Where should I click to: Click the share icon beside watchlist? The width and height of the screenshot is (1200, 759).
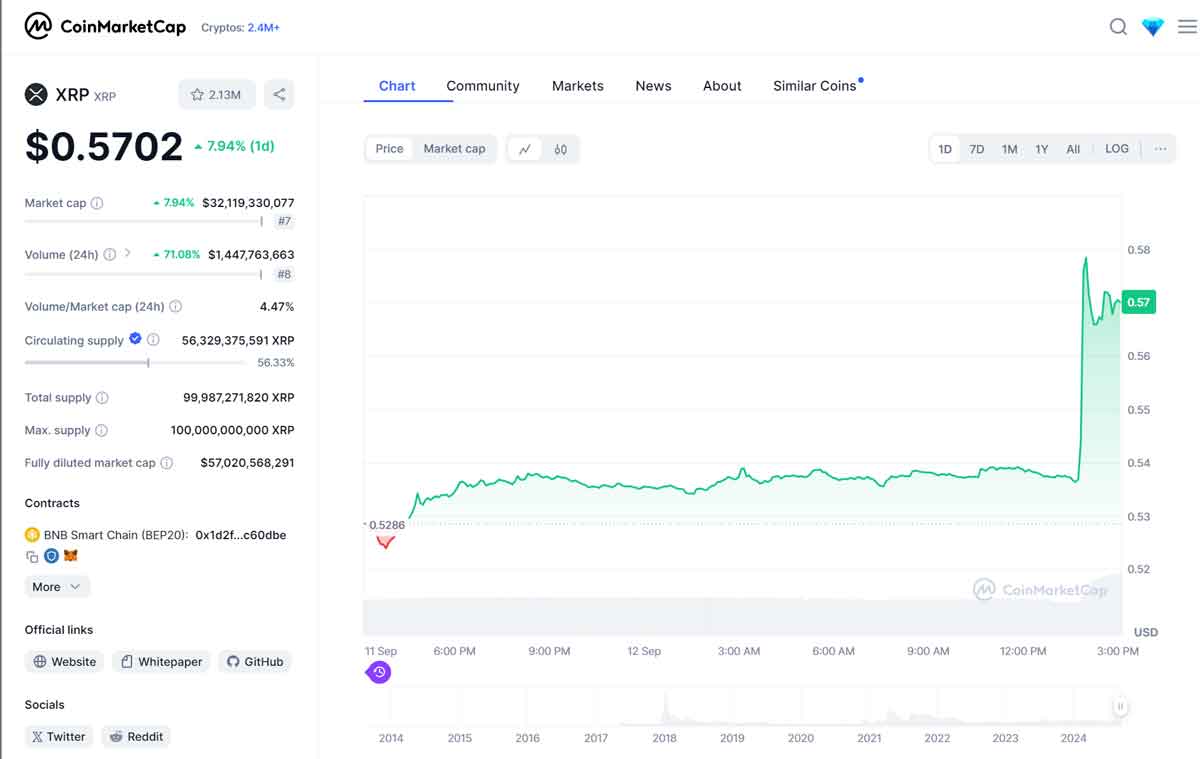279,95
